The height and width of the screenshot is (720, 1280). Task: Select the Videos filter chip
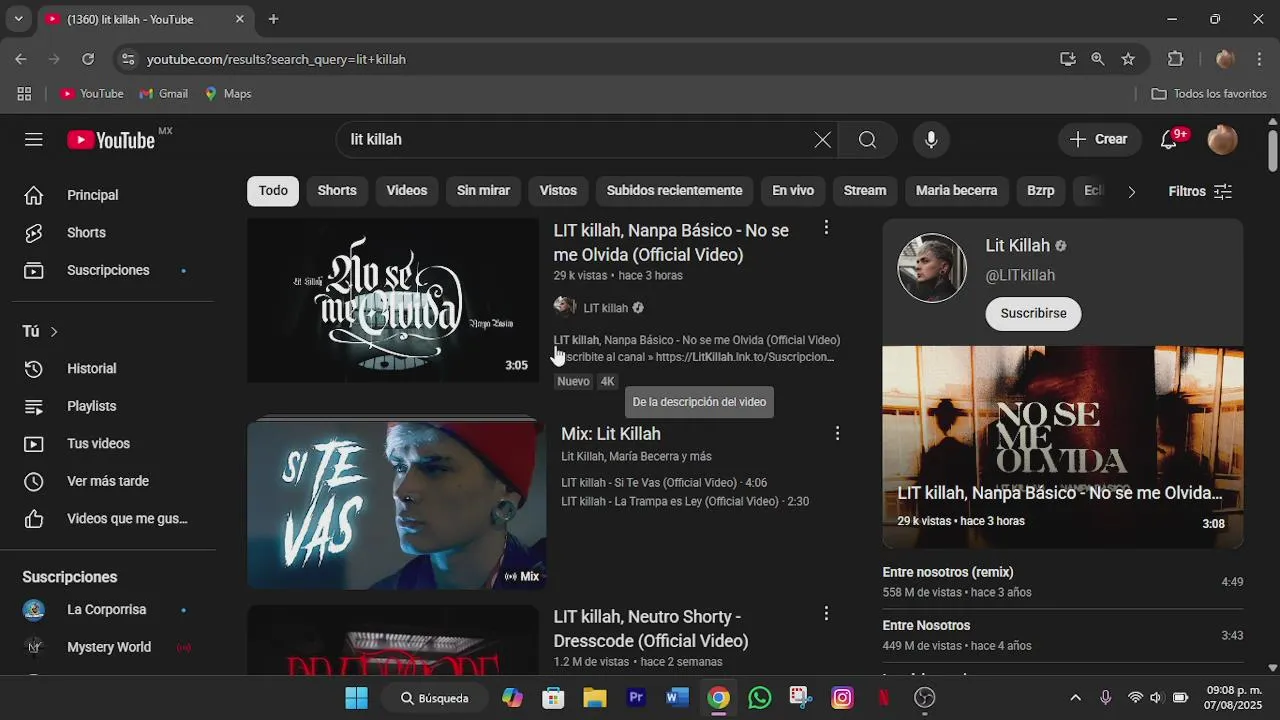pyautogui.click(x=407, y=191)
